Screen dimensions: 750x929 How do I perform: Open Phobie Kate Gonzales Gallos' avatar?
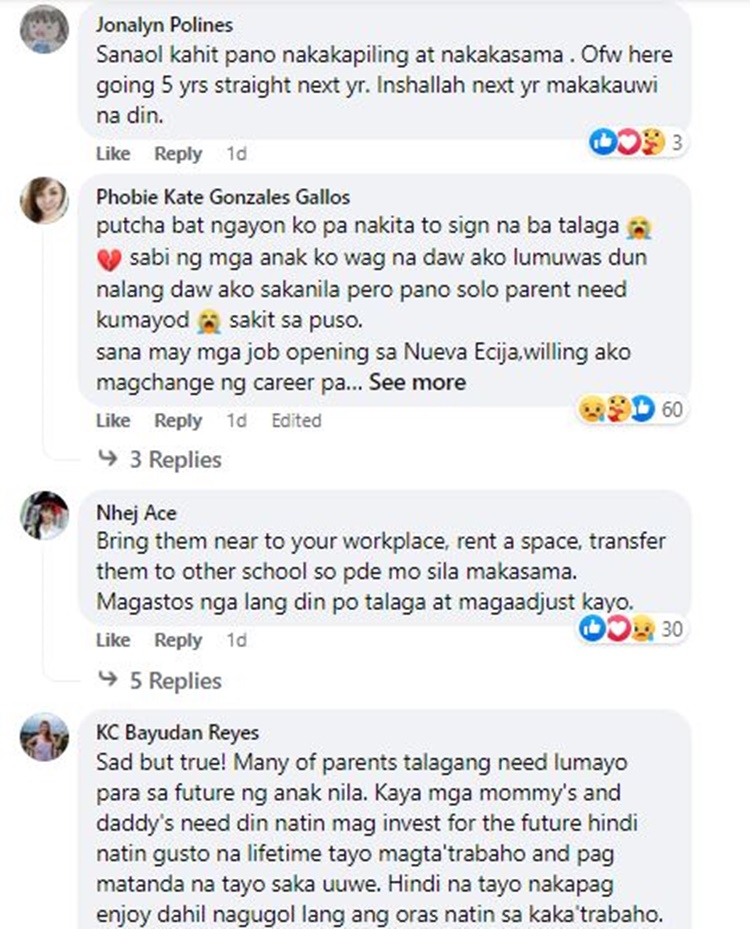click(44, 200)
